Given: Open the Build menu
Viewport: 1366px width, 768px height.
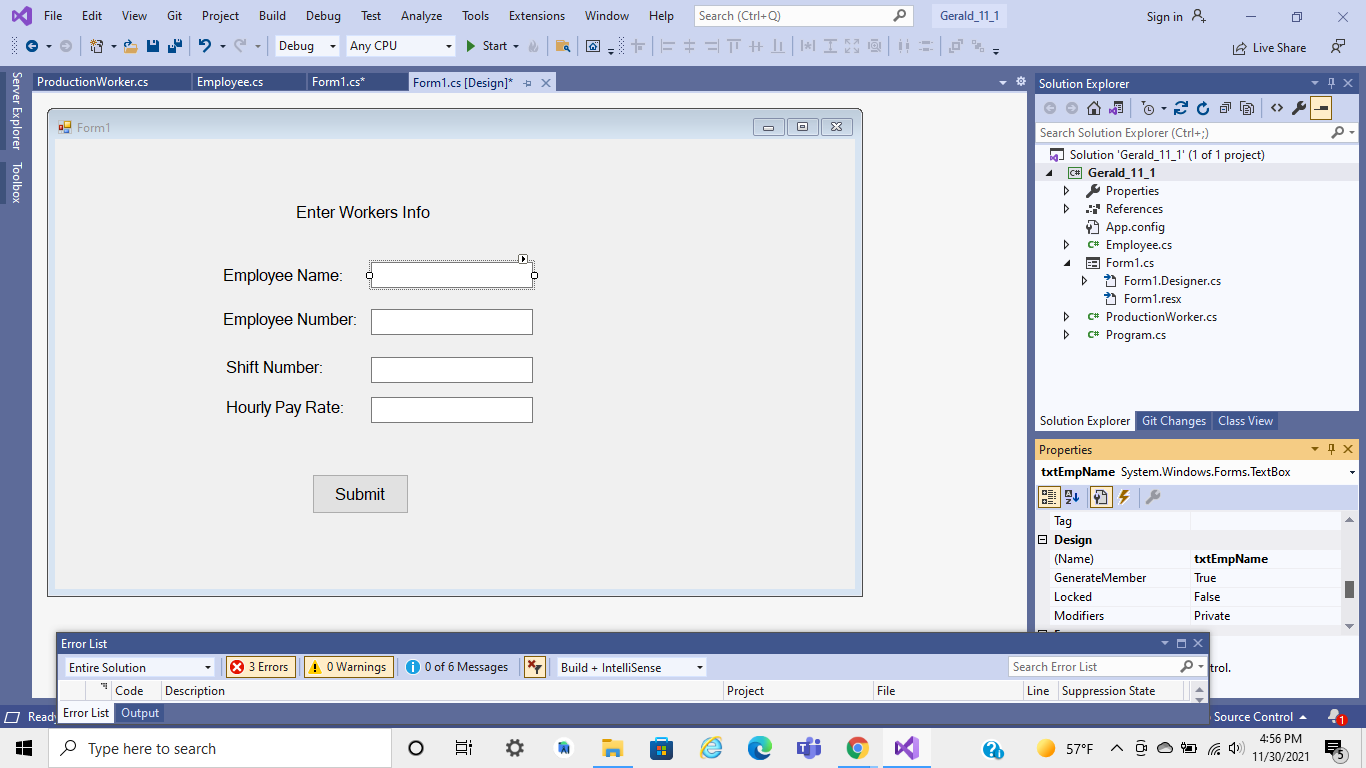Looking at the screenshot, I should tap(272, 16).
